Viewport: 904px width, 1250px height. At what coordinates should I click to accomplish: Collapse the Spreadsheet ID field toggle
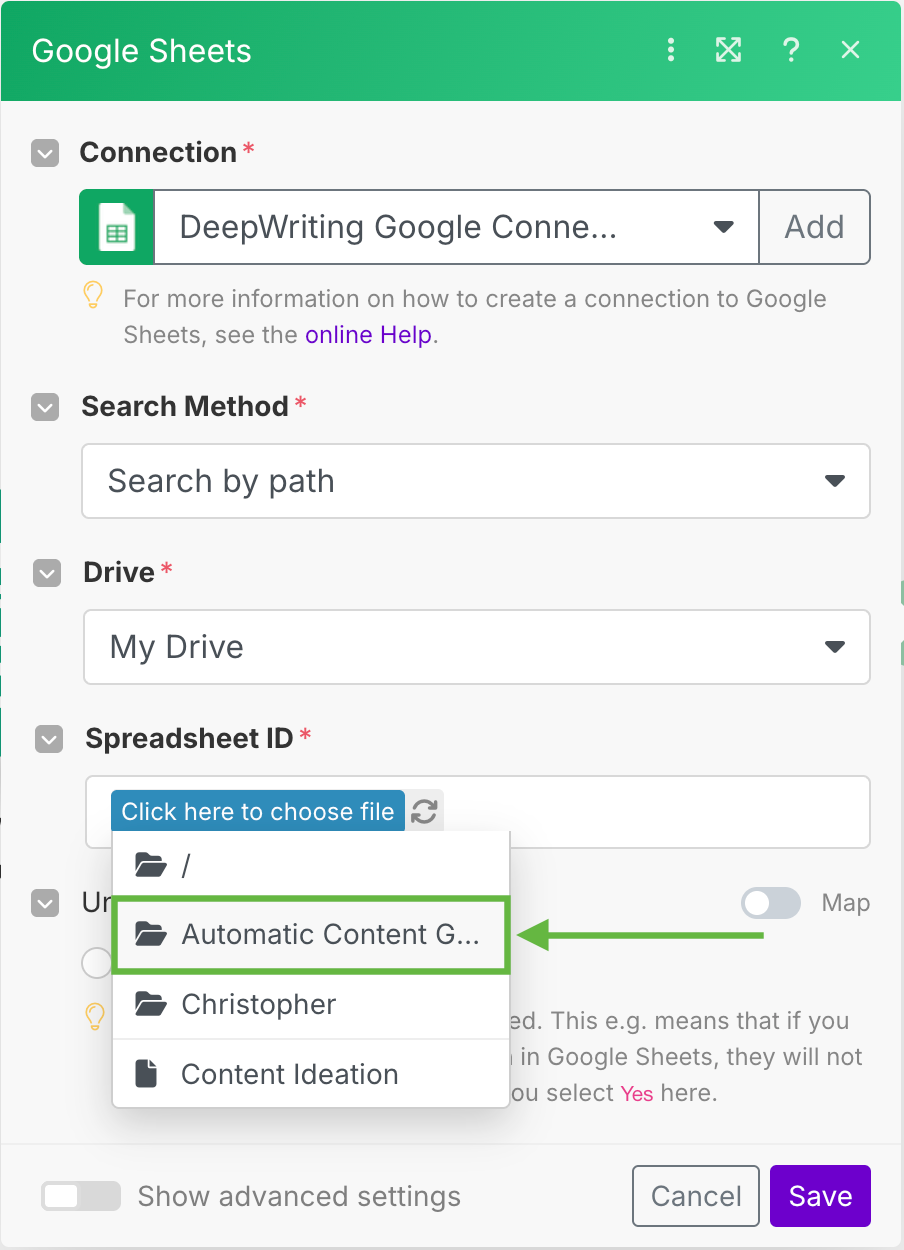point(49,739)
